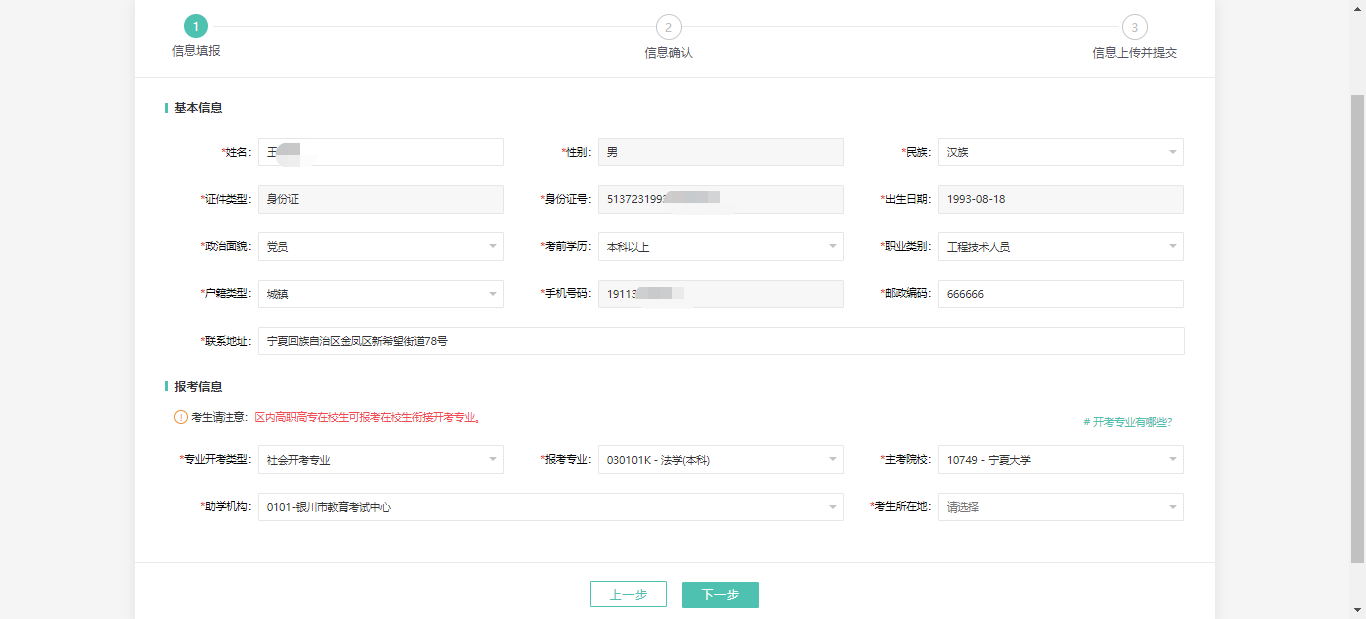Expand the 专业开考类型 dropdown

click(x=380, y=460)
